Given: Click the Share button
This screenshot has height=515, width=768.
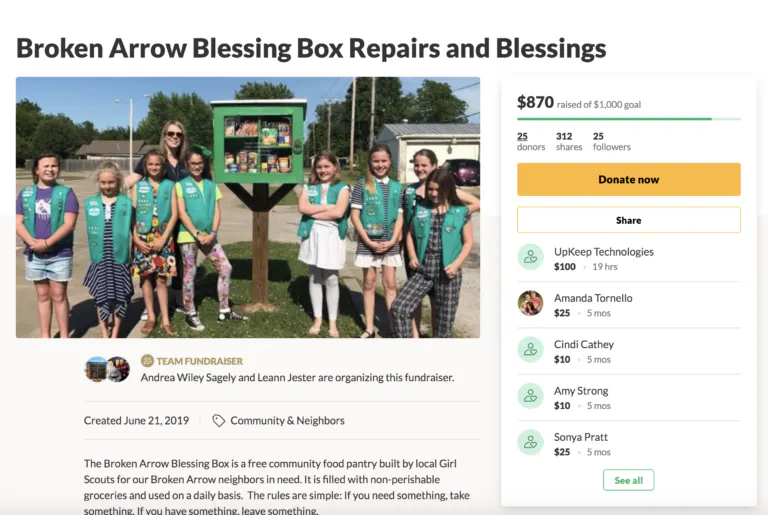Looking at the screenshot, I should (628, 220).
